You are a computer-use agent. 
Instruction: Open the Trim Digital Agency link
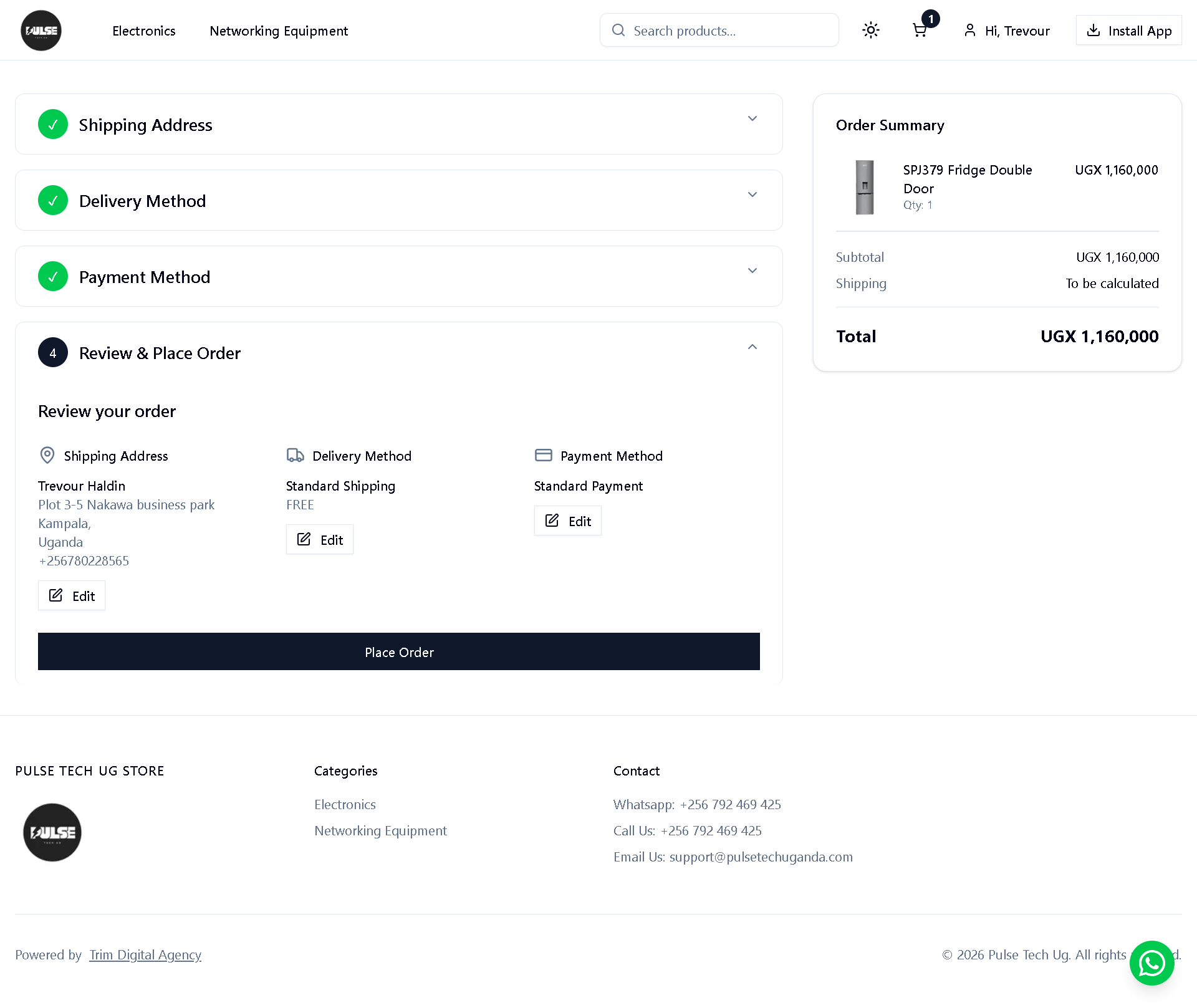145,954
